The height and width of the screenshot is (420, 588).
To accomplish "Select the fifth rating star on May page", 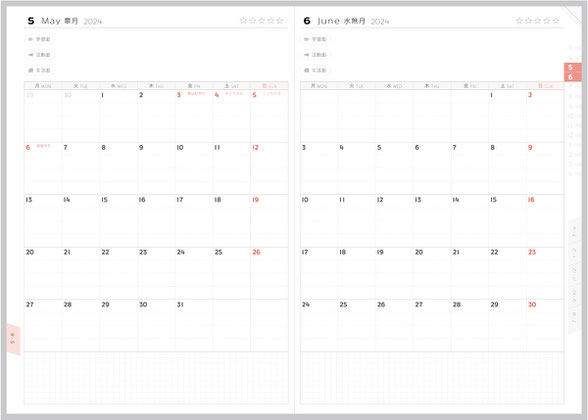I will click(x=280, y=21).
